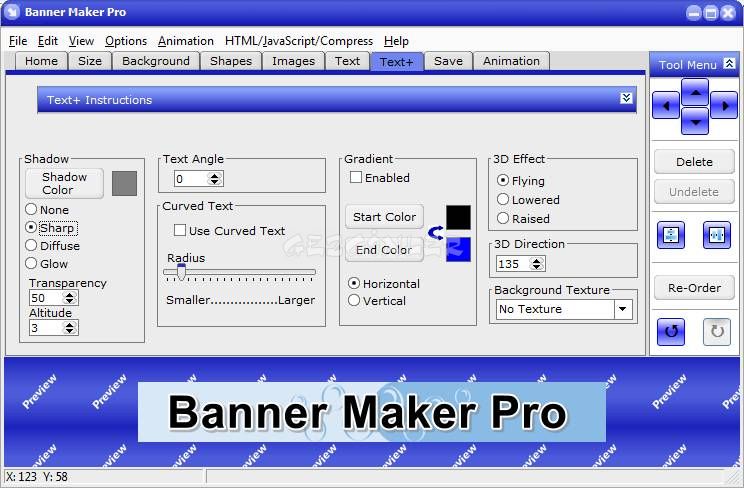
Task: Click the blue end color swatch
Action: (458, 250)
